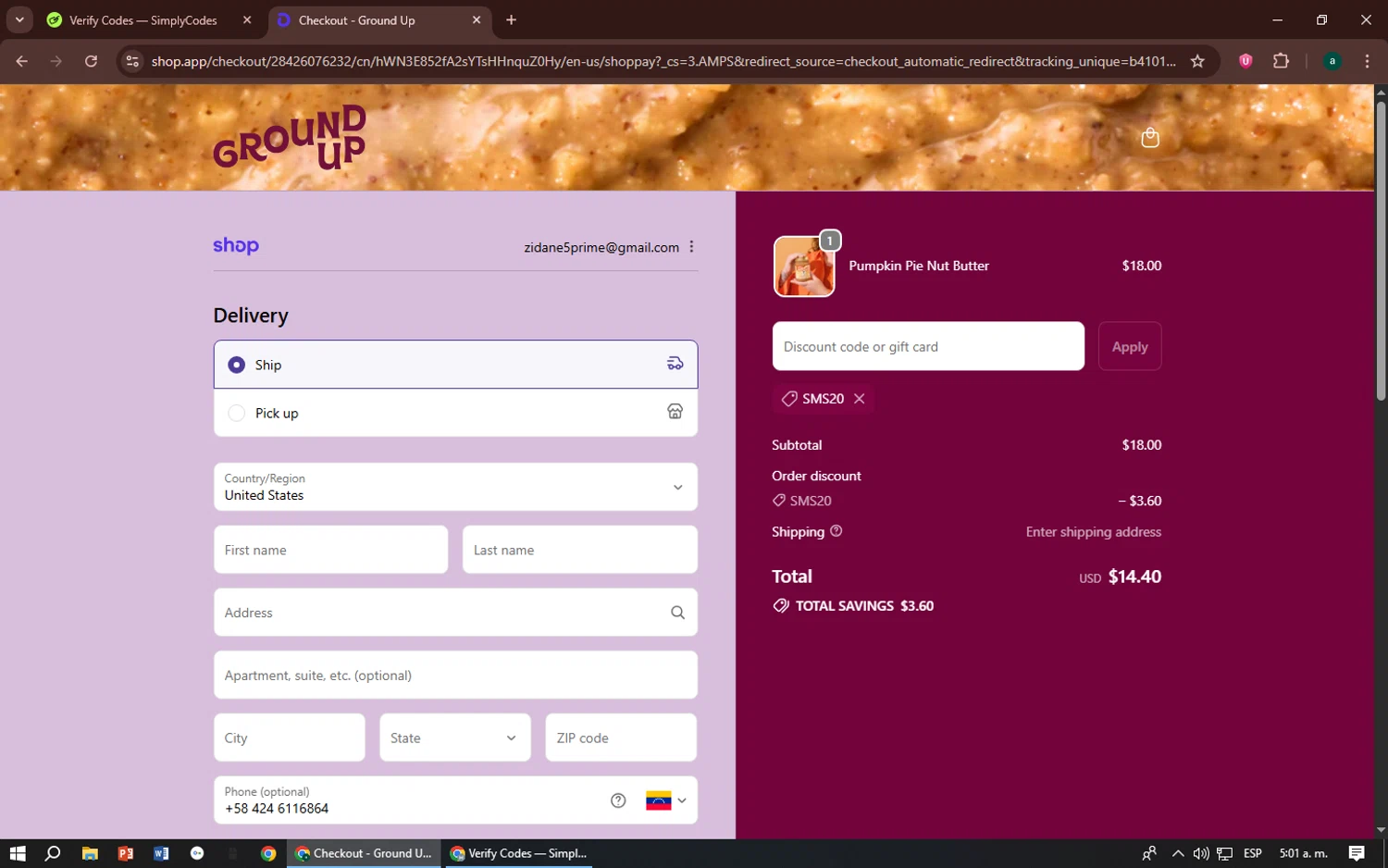Open the Verify Codes taskbar window
1388x868 pixels.
pos(519,853)
